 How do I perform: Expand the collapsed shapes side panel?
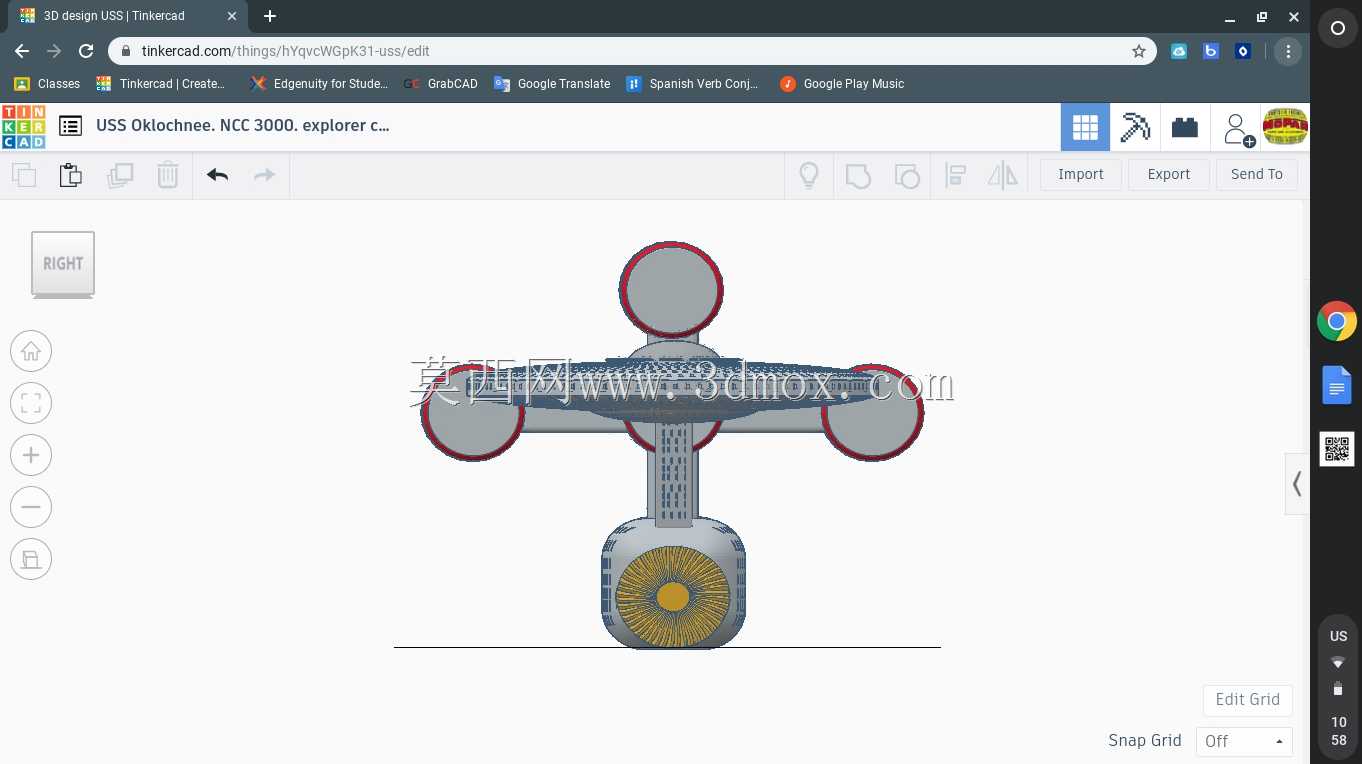(x=1297, y=484)
